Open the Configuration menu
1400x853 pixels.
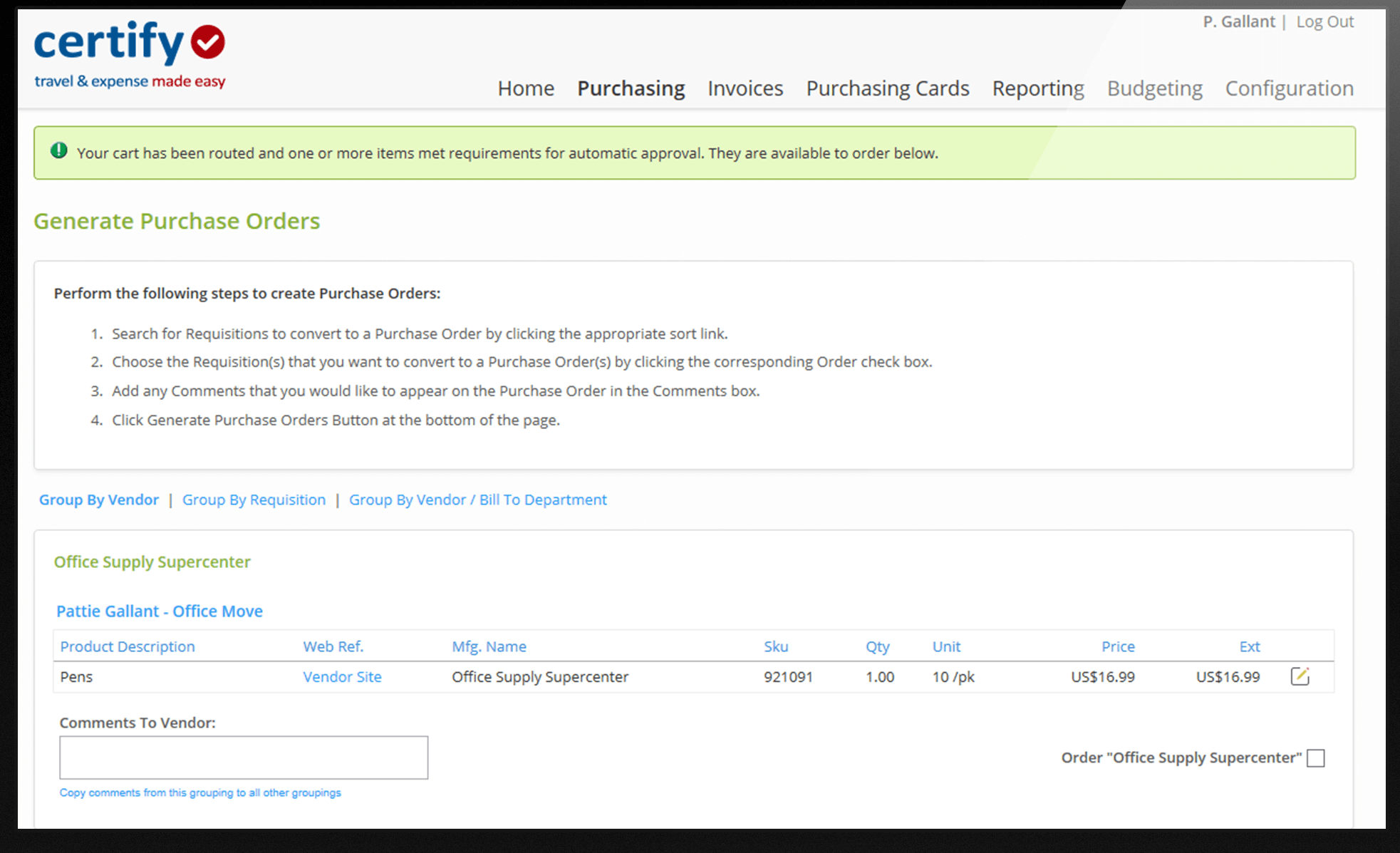(1289, 88)
